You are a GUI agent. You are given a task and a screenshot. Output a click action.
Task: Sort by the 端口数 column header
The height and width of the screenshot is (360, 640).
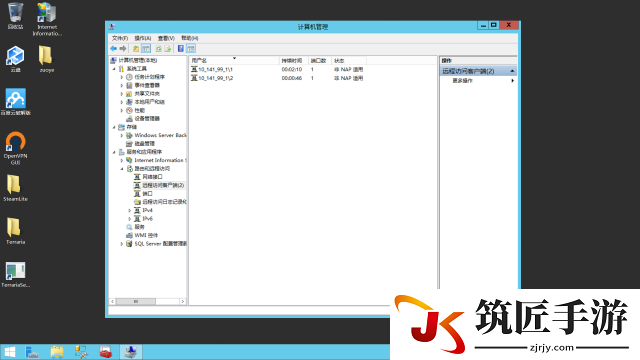point(320,60)
